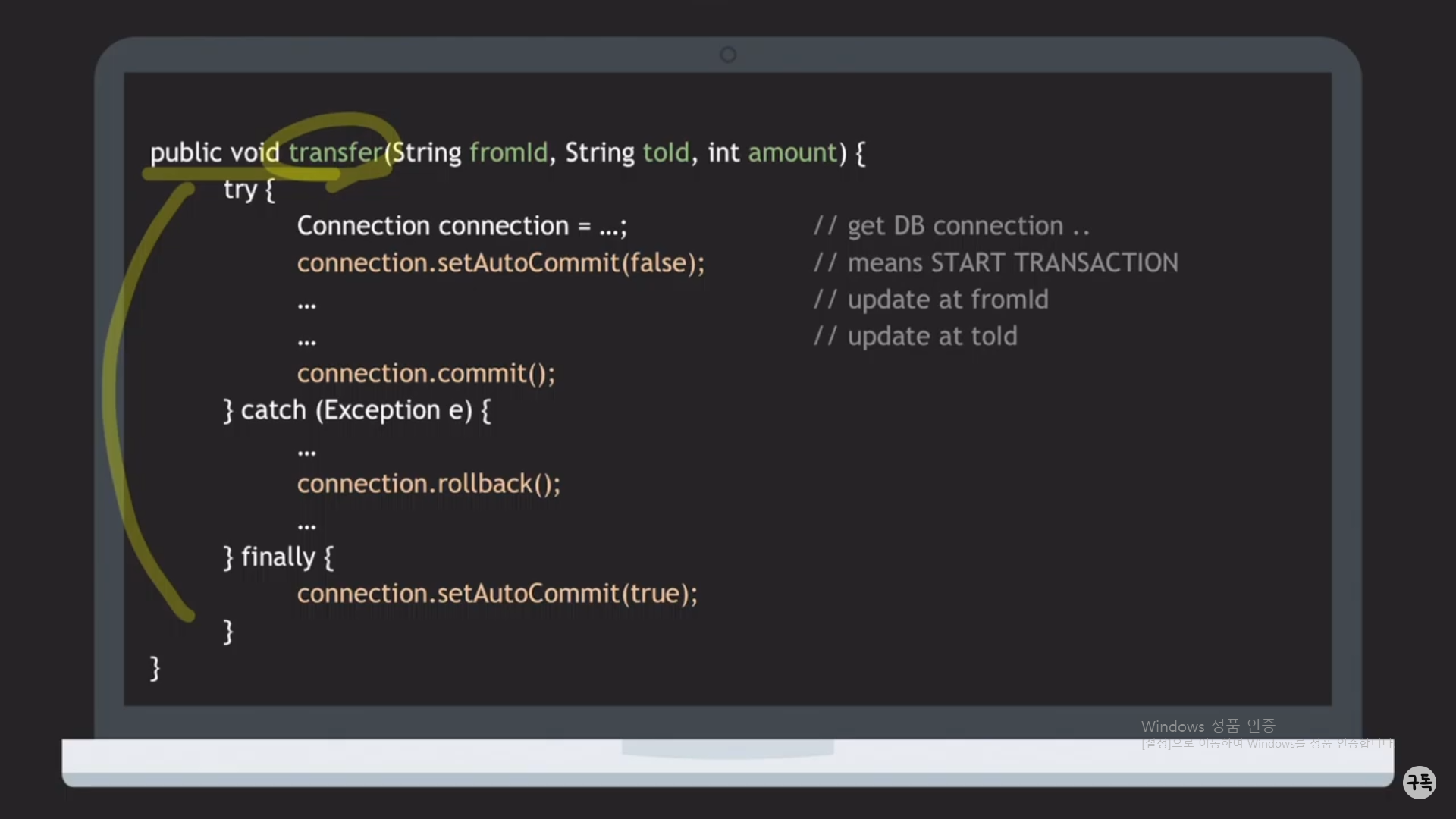Click the connection.setAutoCommit(true) line
The image size is (1456, 819).
pyautogui.click(x=497, y=594)
